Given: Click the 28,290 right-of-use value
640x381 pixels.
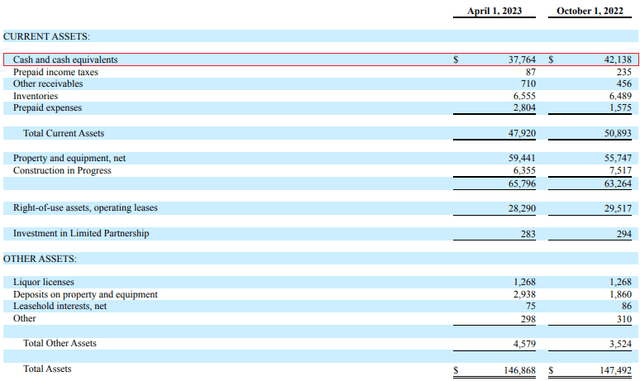Looking at the screenshot, I should coord(522,209).
